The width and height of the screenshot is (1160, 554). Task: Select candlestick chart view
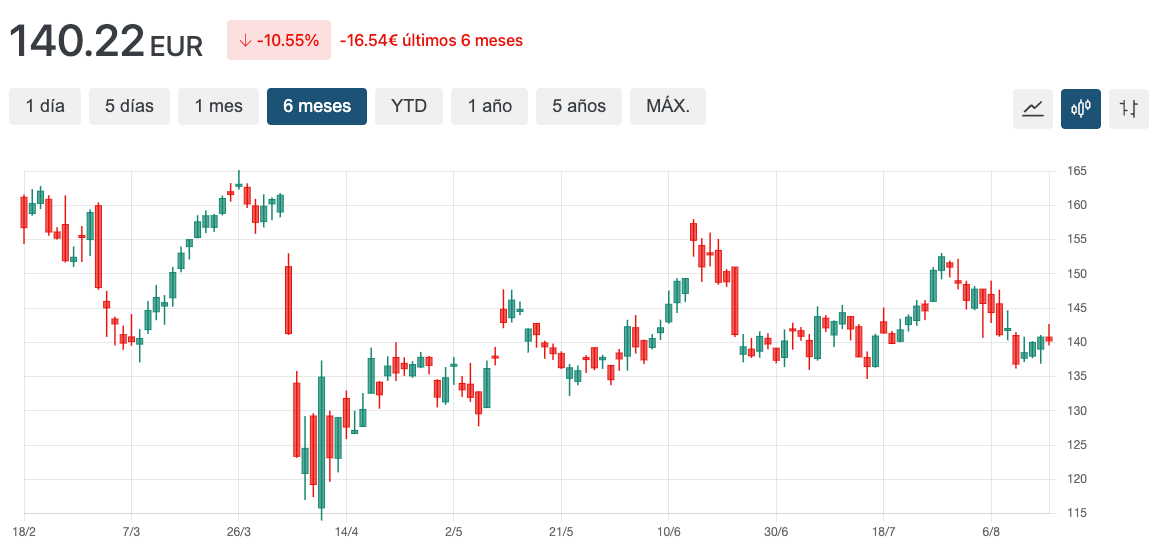click(x=1081, y=109)
